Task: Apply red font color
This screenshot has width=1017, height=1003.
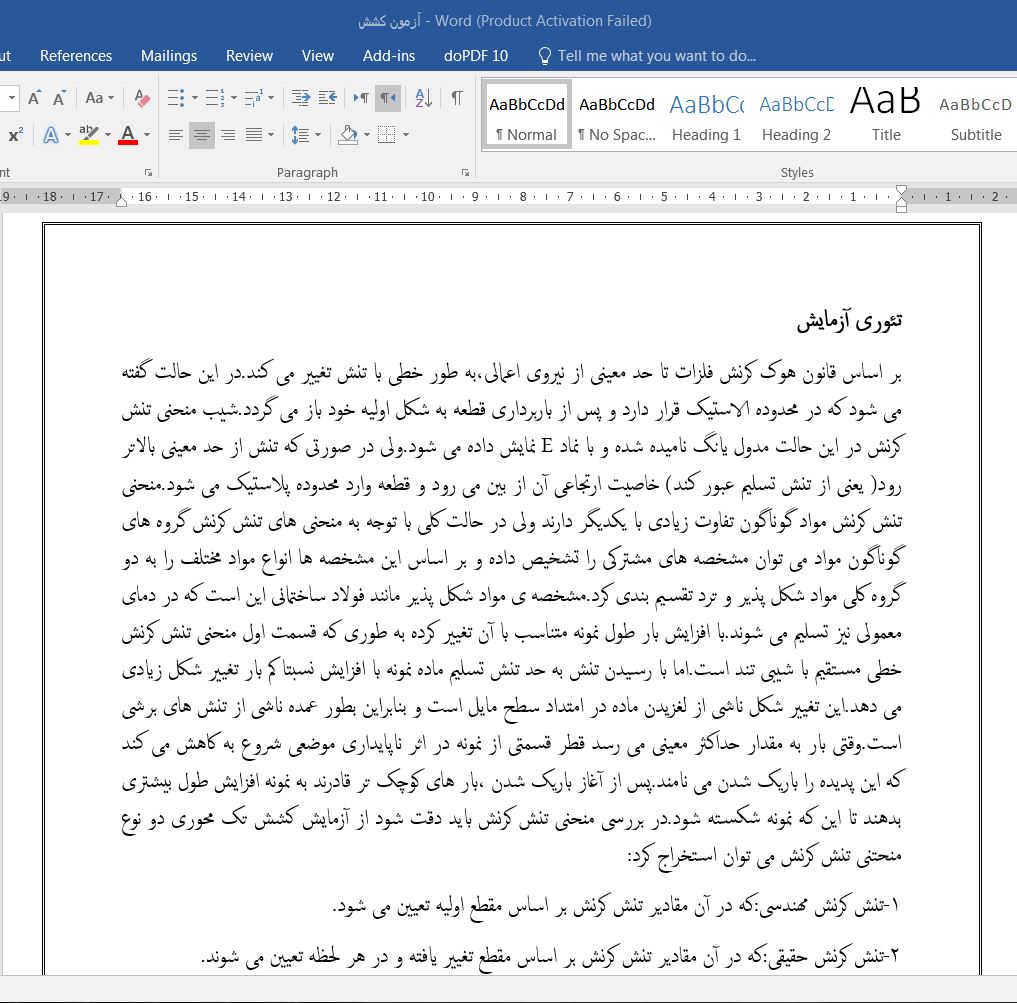Action: pyautogui.click(x=128, y=135)
